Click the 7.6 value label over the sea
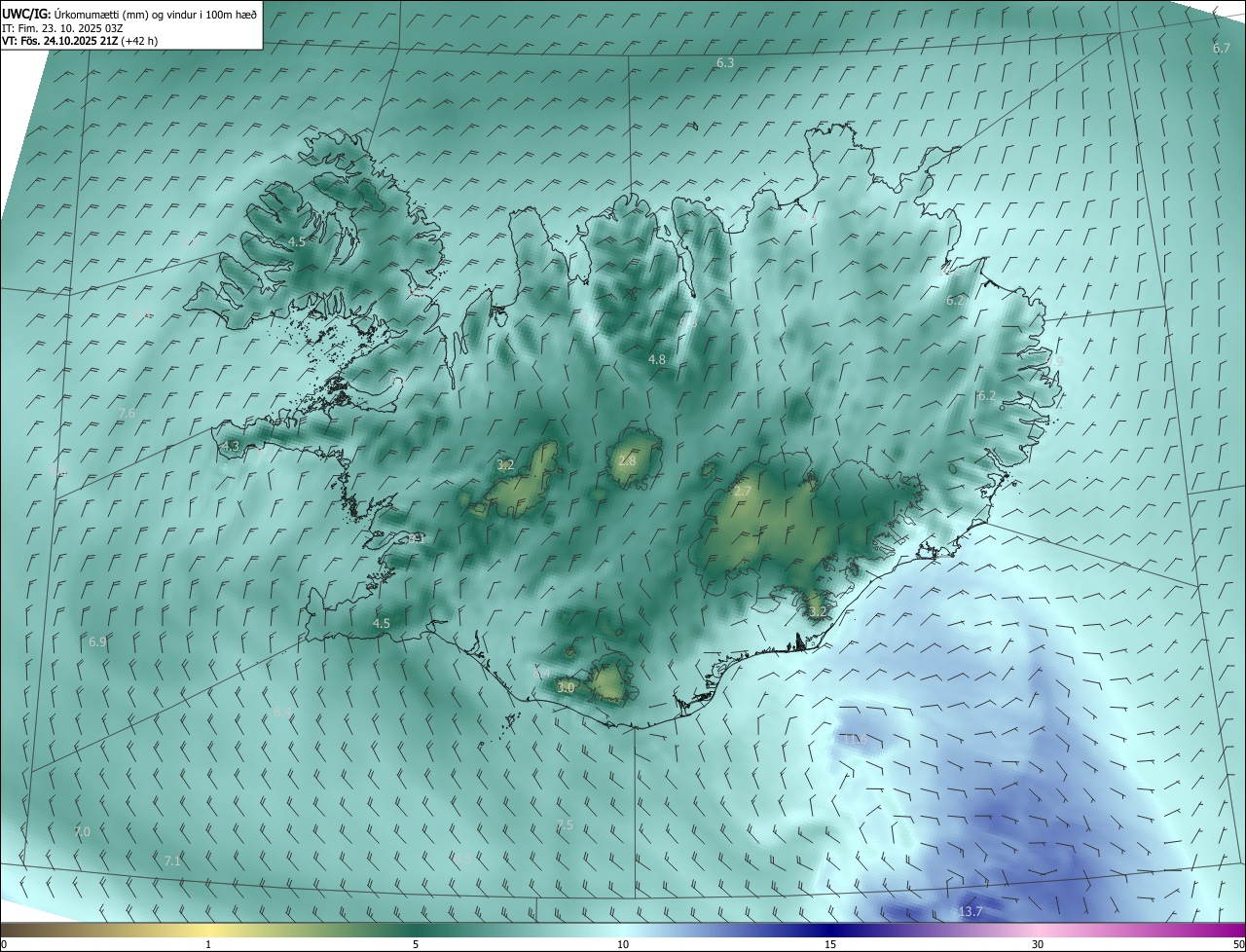 click(x=127, y=414)
